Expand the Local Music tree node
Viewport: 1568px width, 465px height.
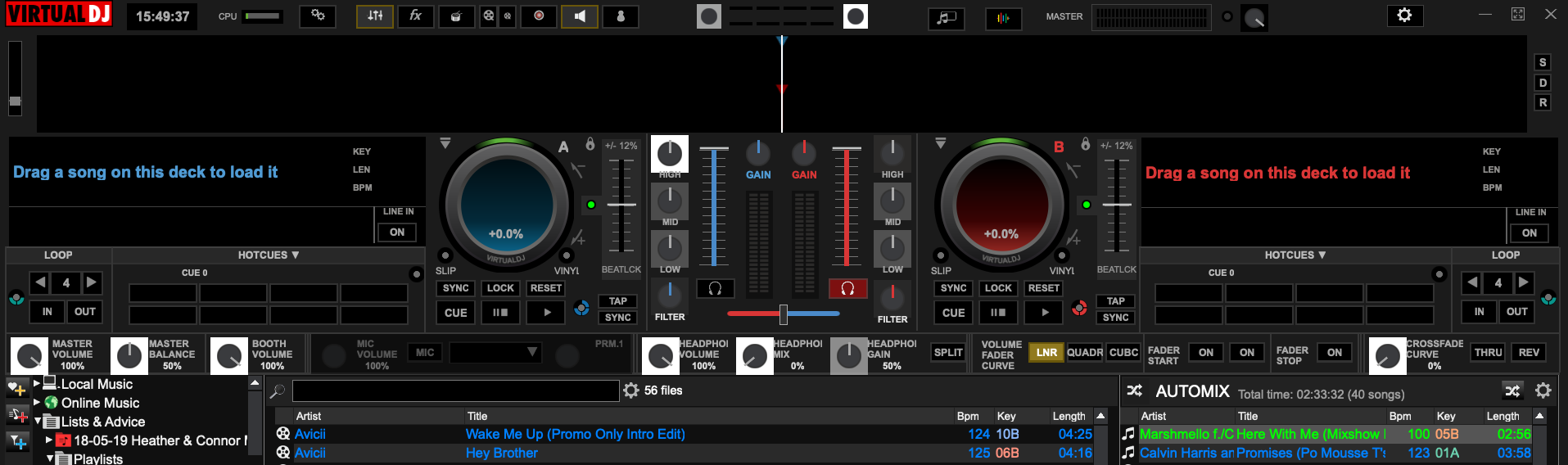(36, 383)
